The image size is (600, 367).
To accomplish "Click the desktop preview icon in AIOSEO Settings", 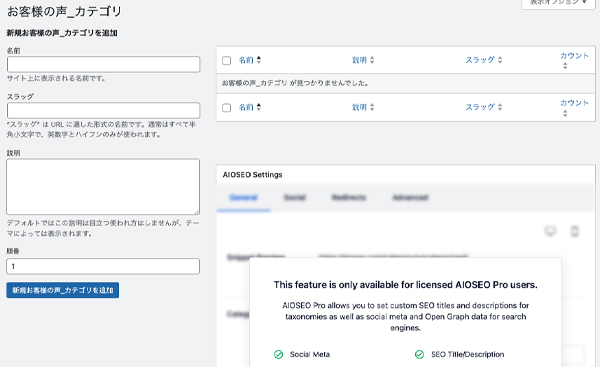I will 550,231.
